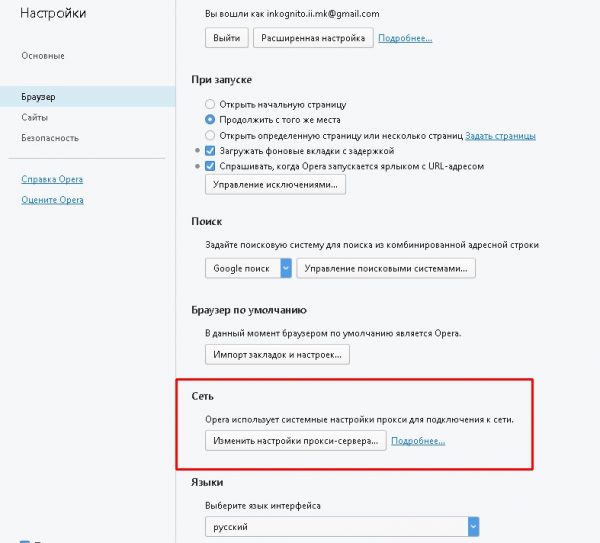Screen dimensions: 600x543
Task: Choose 'Открыть определенную страницу' radio button
Action: (x=210, y=135)
